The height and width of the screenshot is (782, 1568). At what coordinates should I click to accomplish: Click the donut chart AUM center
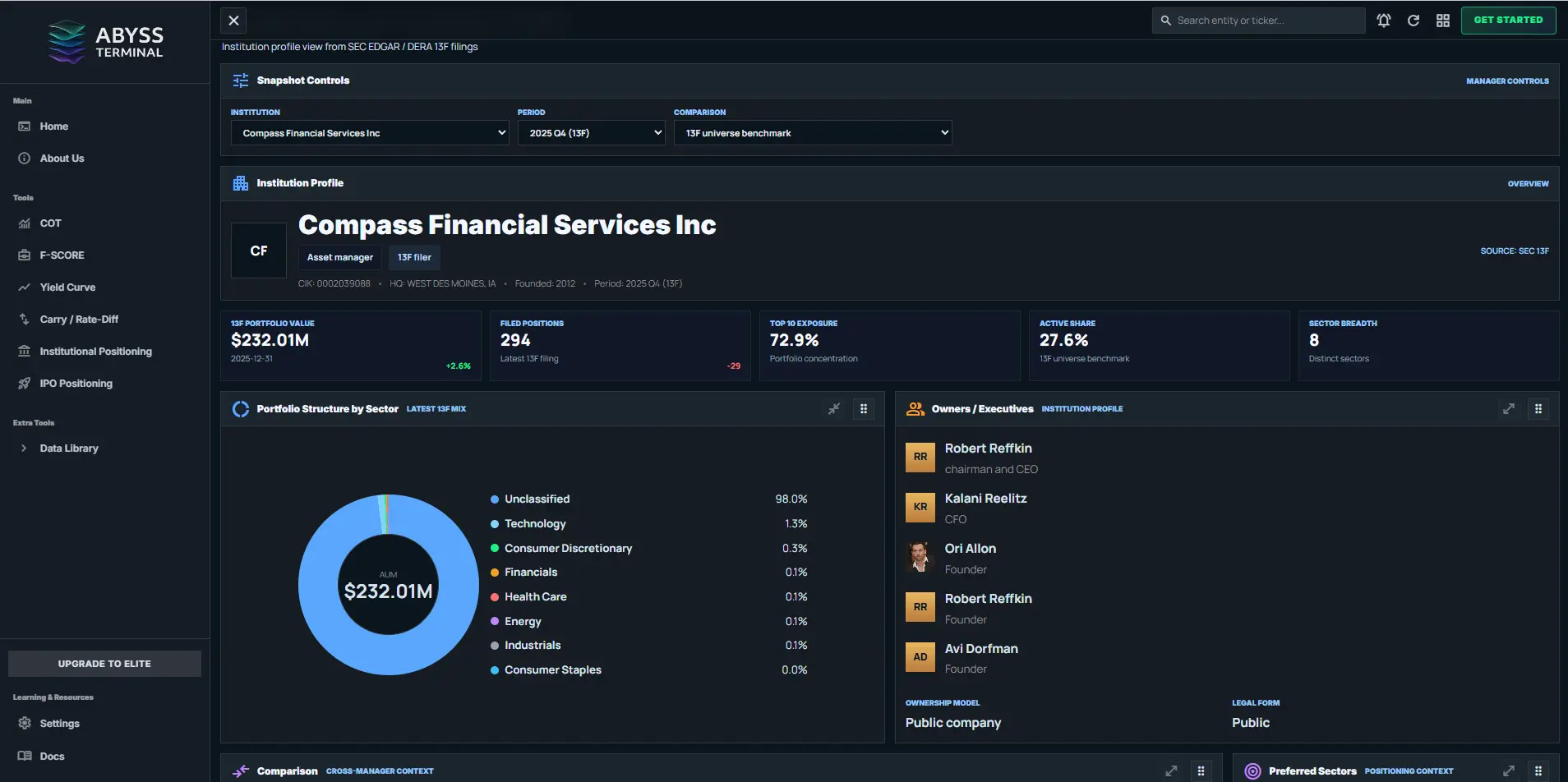[x=389, y=586]
